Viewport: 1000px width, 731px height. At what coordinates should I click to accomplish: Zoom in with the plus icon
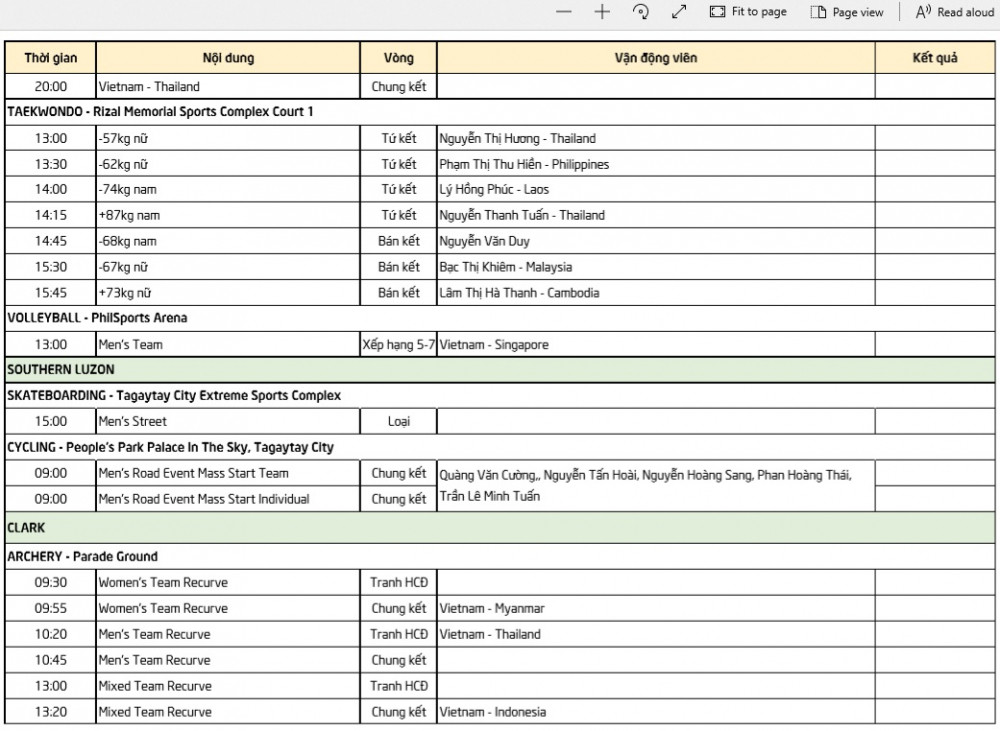pyautogui.click(x=602, y=12)
